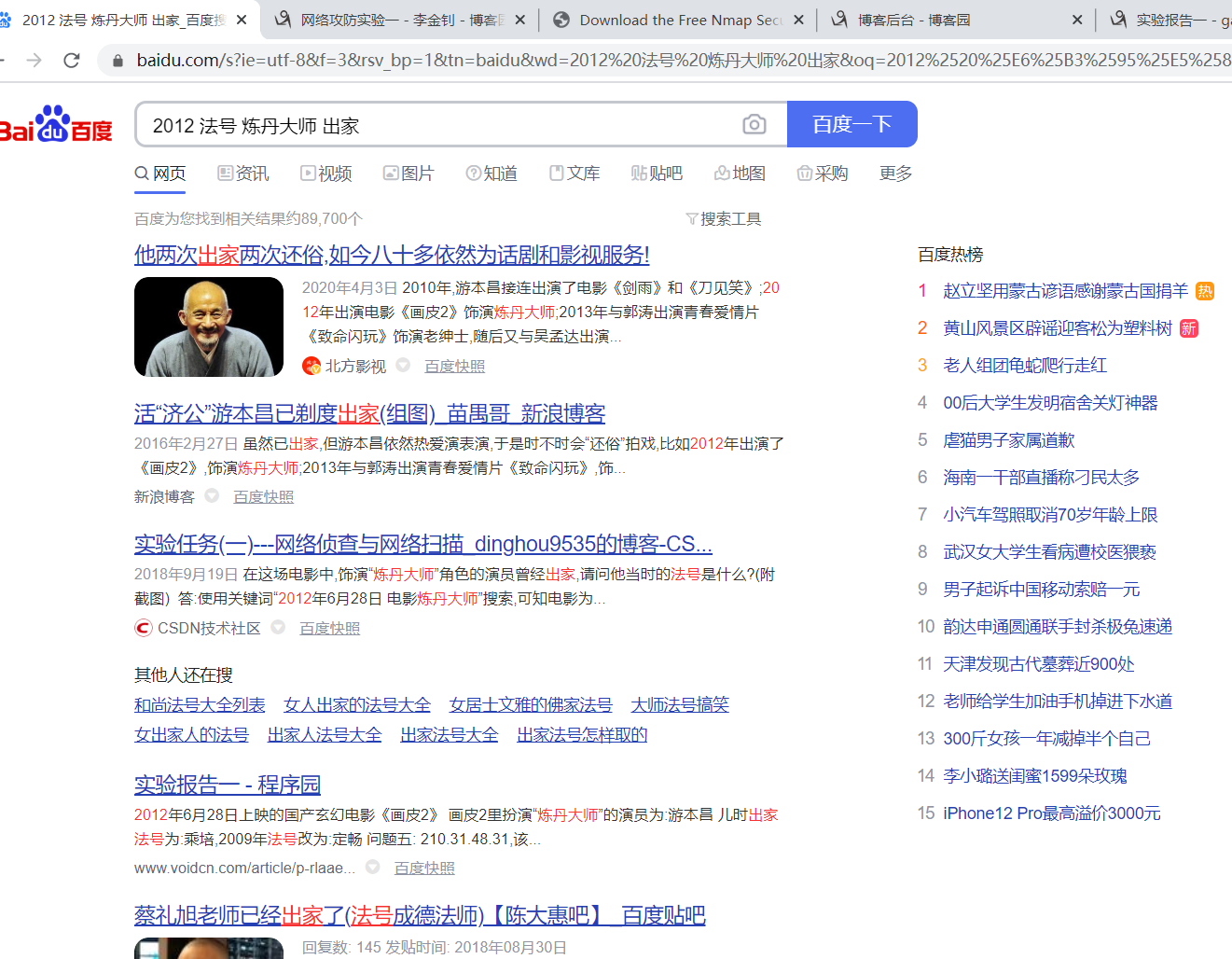This screenshot has width=1232, height=959.
Task: Expand the dropdown arrow beside www.voidcn.com
Action: 373,867
